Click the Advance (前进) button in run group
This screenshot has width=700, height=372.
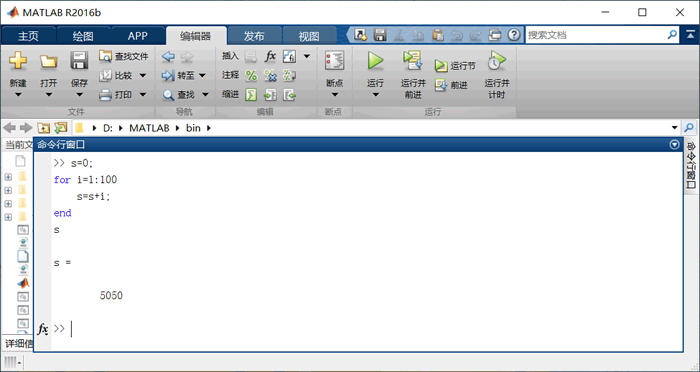coord(451,85)
